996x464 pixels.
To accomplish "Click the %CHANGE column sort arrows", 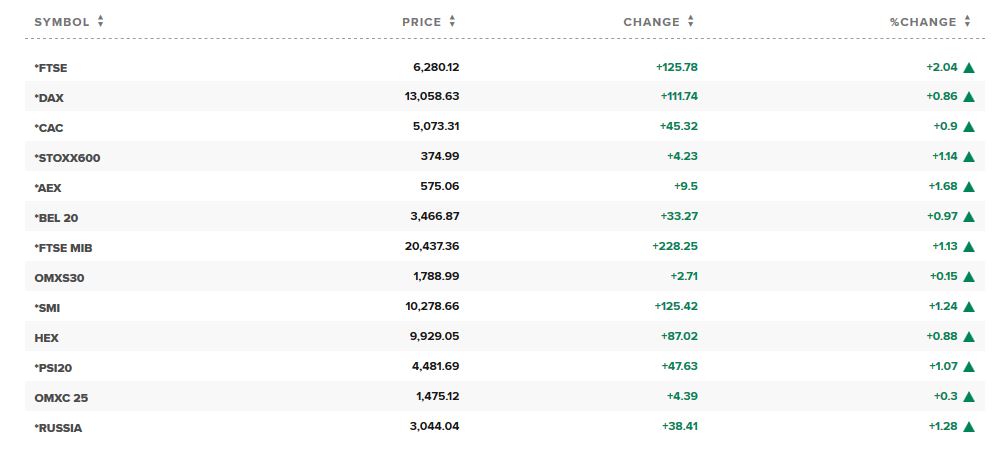I will point(967,22).
